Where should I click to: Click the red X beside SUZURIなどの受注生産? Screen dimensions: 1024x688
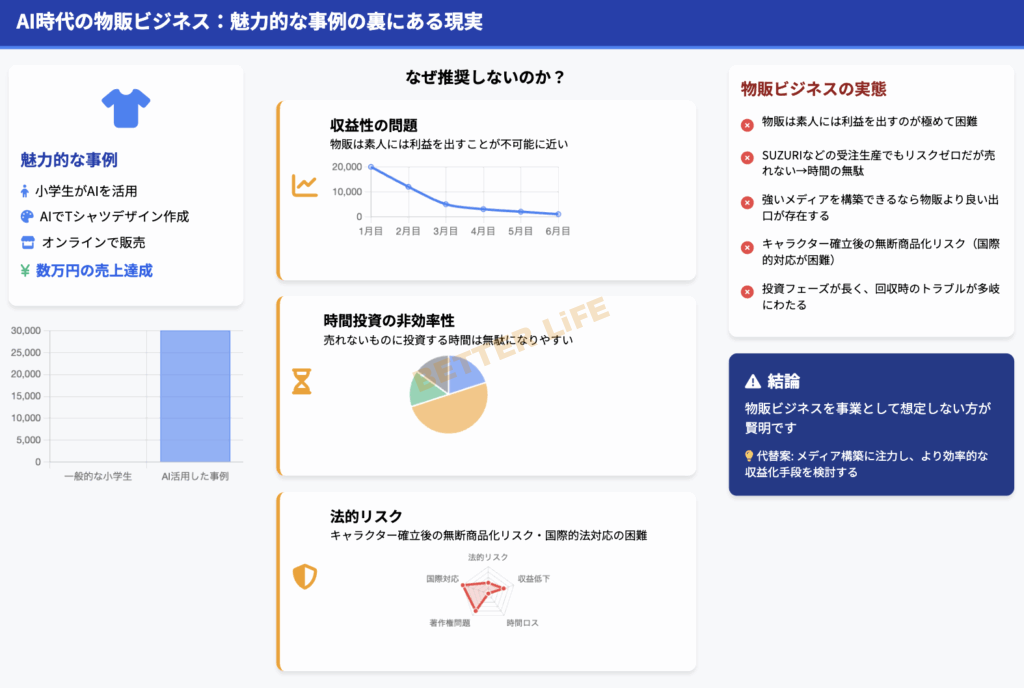747,158
